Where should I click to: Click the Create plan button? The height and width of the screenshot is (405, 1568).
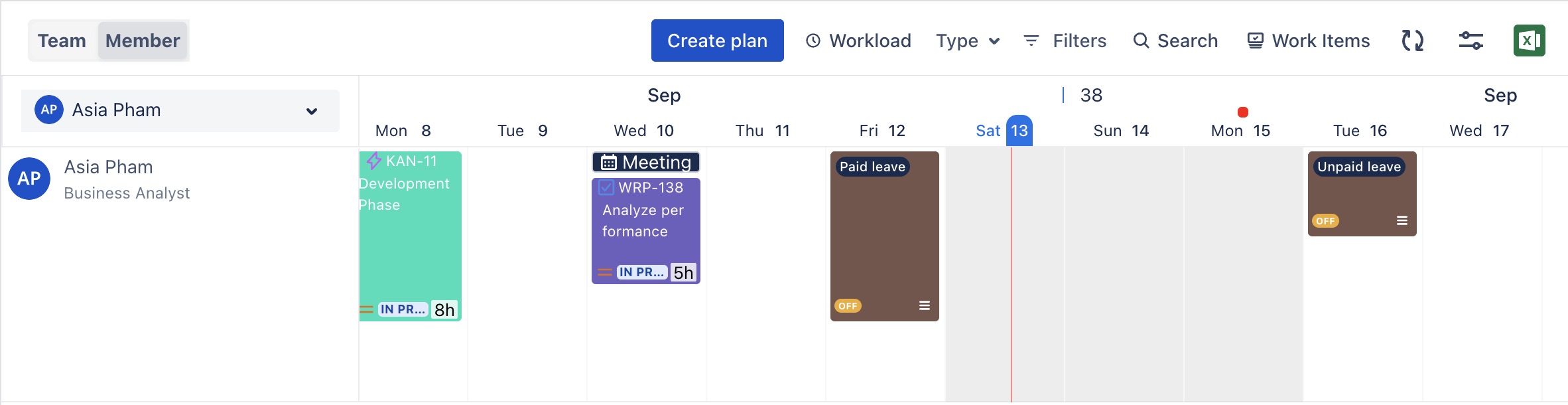717,40
